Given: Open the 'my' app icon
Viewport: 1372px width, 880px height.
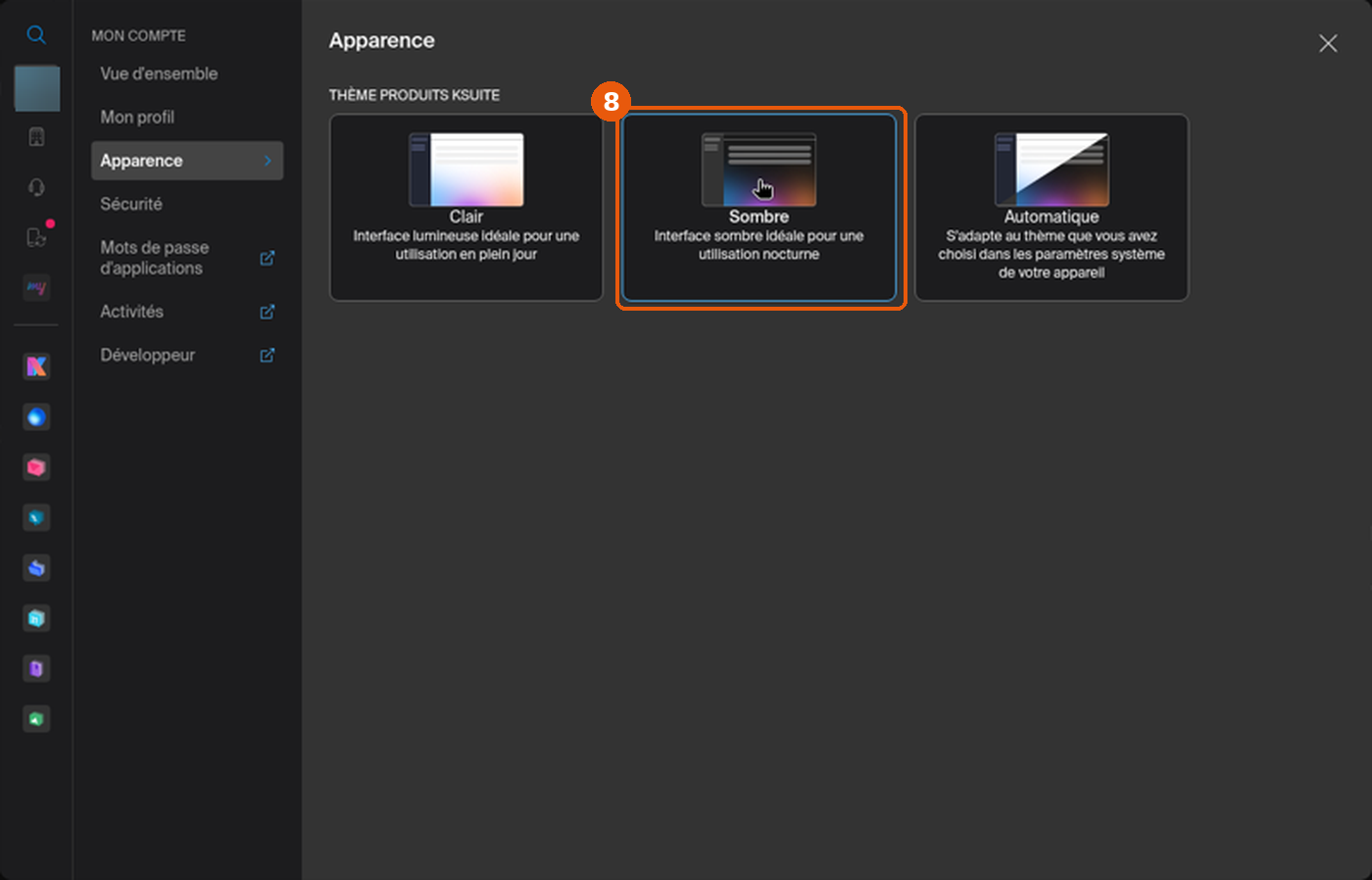Looking at the screenshot, I should pos(36,288).
